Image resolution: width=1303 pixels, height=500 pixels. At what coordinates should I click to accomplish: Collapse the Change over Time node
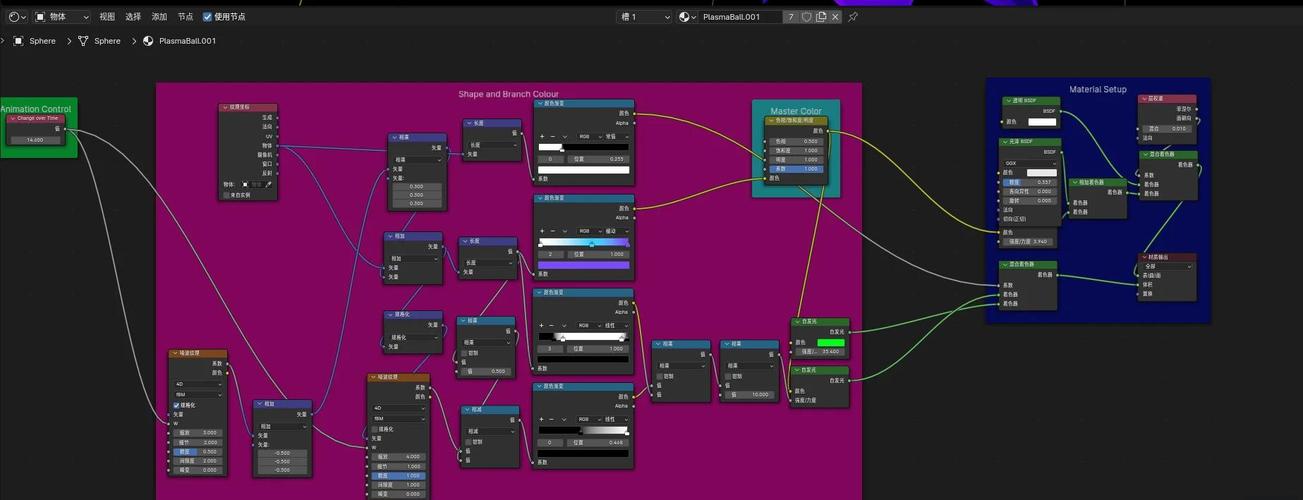[x=13, y=118]
